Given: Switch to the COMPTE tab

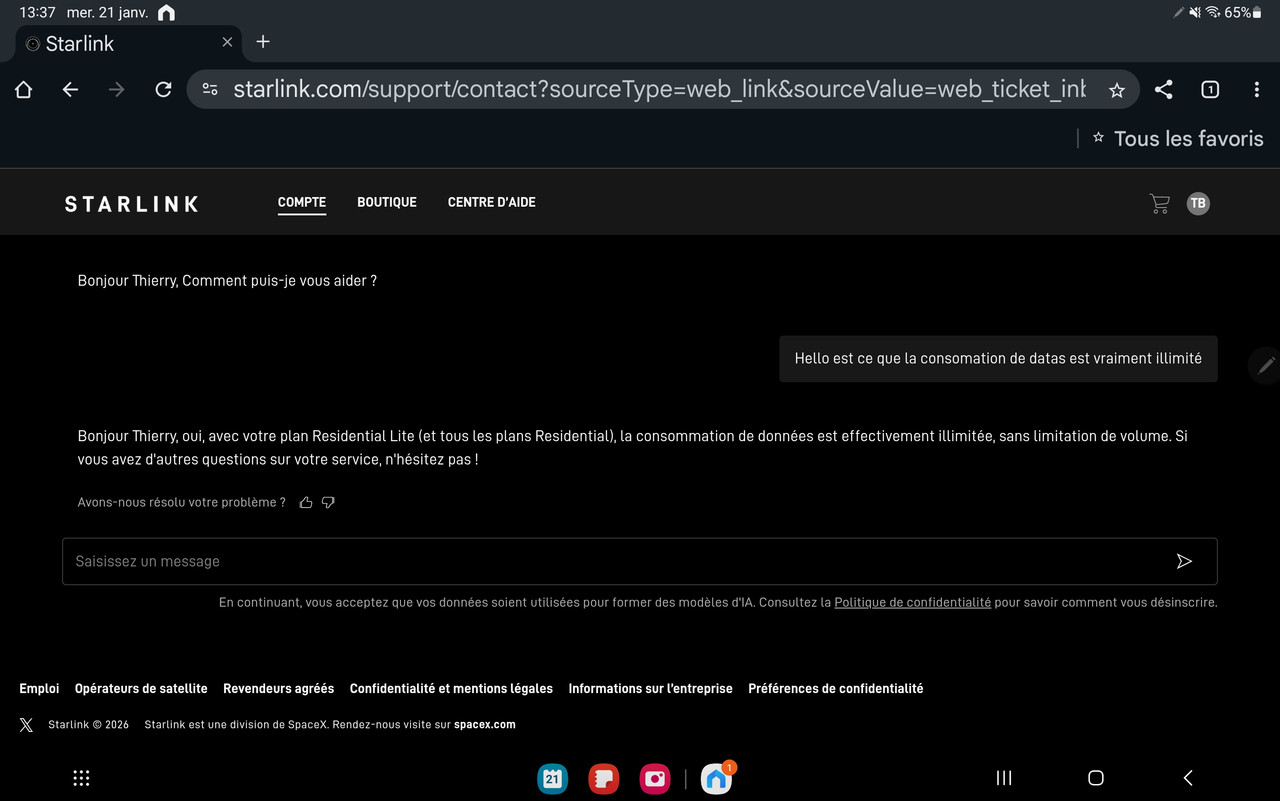Looking at the screenshot, I should [x=301, y=202].
